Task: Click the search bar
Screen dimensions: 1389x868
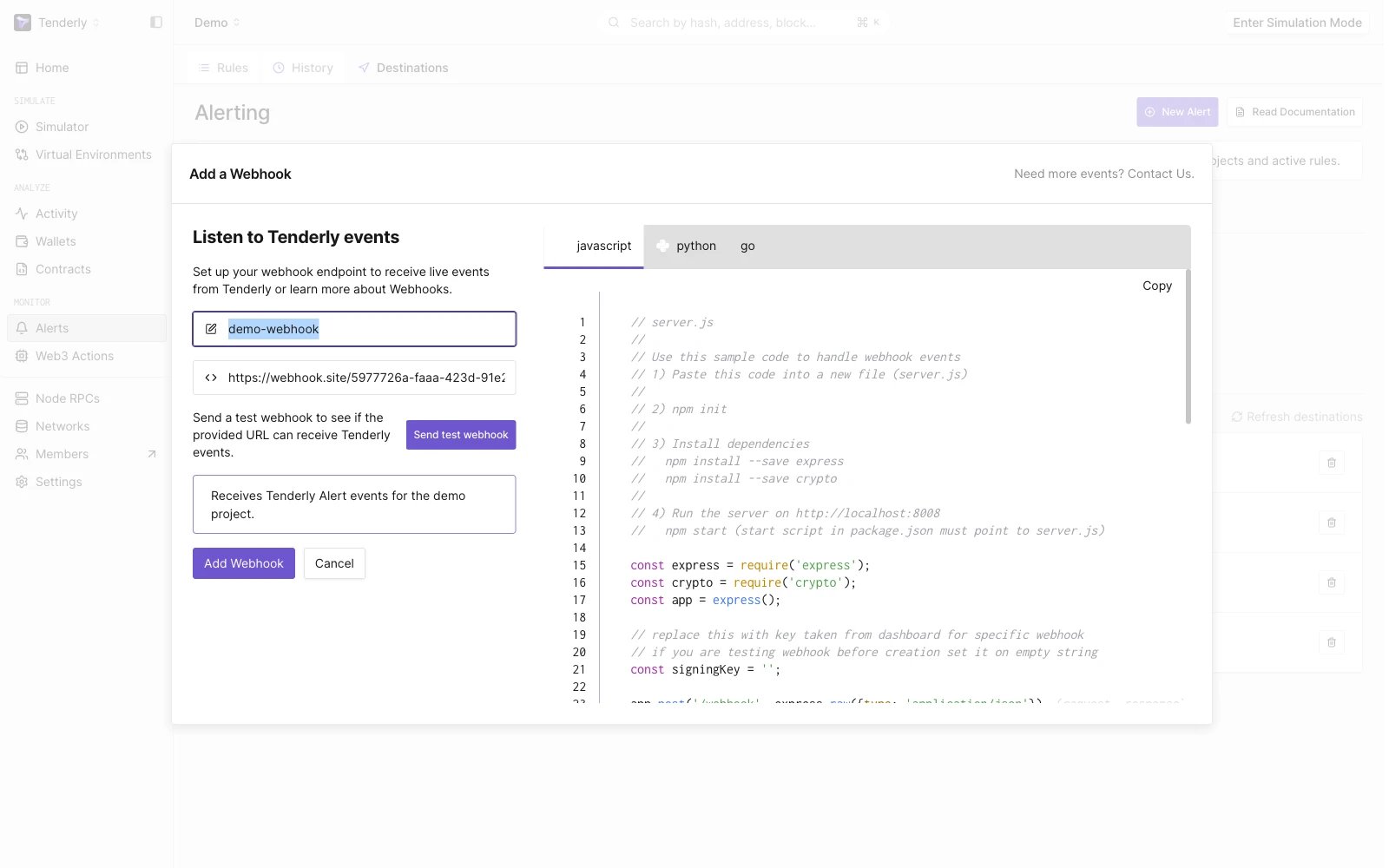Action: 745,23
